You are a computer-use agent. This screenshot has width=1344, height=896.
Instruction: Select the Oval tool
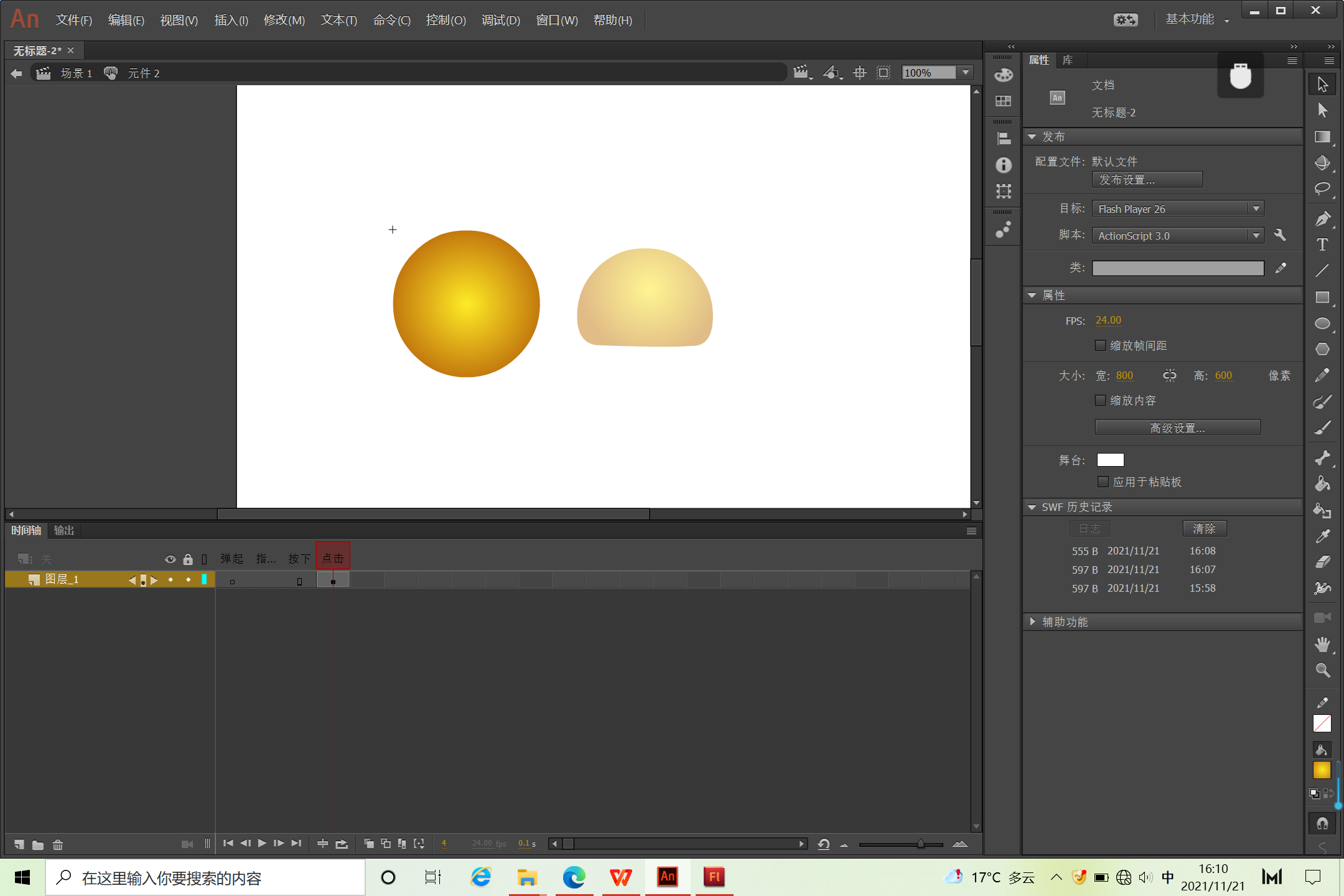[x=1322, y=324]
